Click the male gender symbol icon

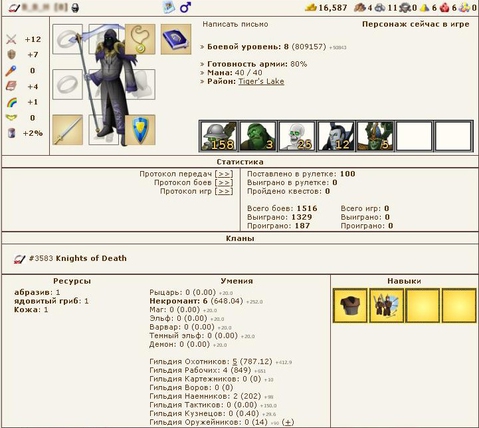coord(185,7)
